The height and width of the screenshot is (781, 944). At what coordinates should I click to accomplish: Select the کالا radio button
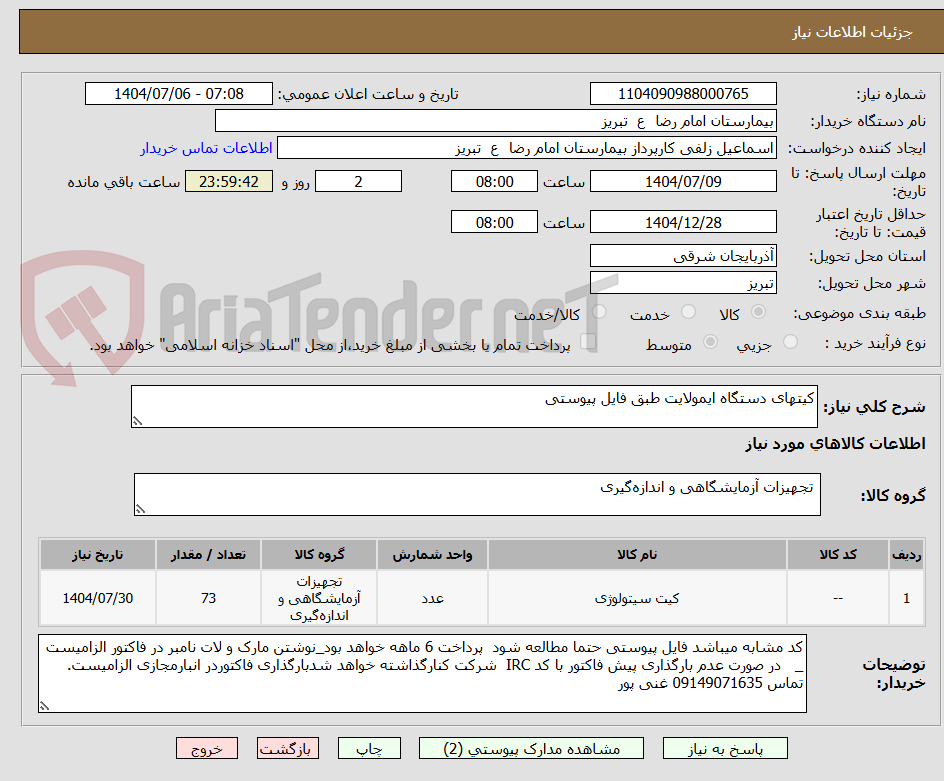pyautogui.click(x=758, y=313)
